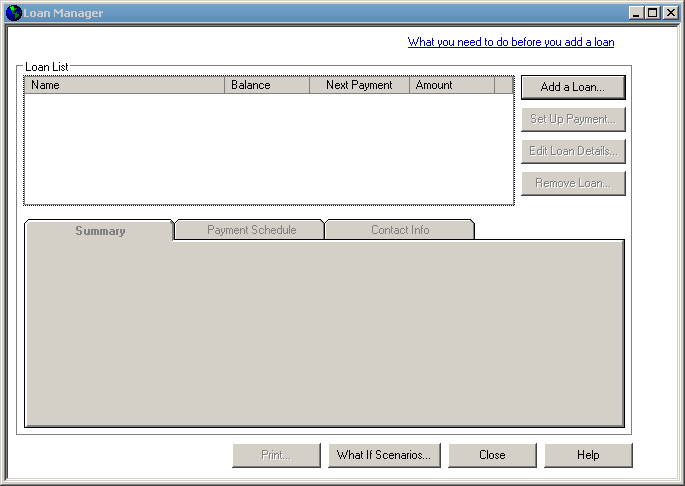685x486 pixels.
Task: Close the window with title bar X
Action: pyautogui.click(x=670, y=13)
